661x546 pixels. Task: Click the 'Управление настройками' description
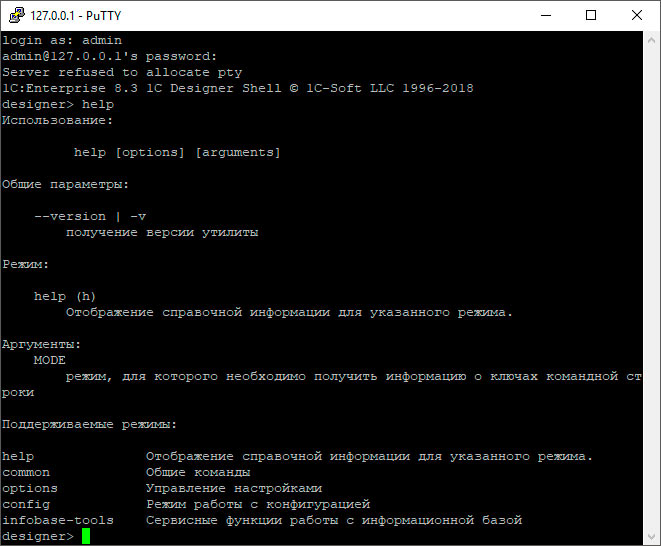pos(234,488)
